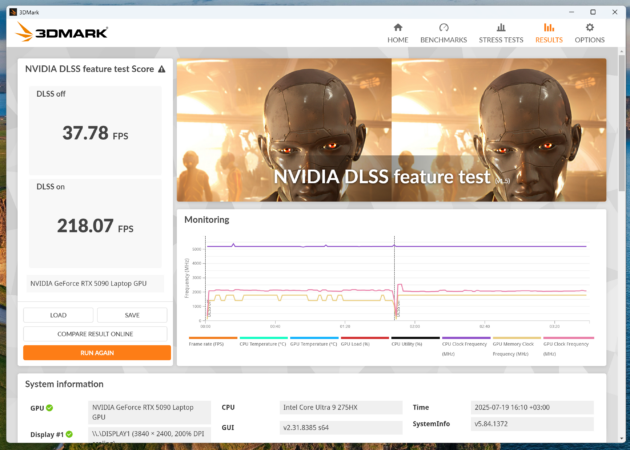Click the vertical scrollbar of results page
630x450 pixels.
tap(622, 121)
